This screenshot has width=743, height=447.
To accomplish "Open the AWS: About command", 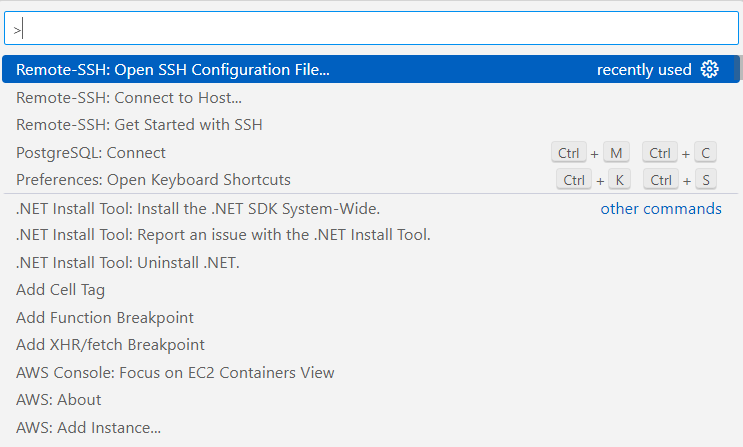I will 371,400.
